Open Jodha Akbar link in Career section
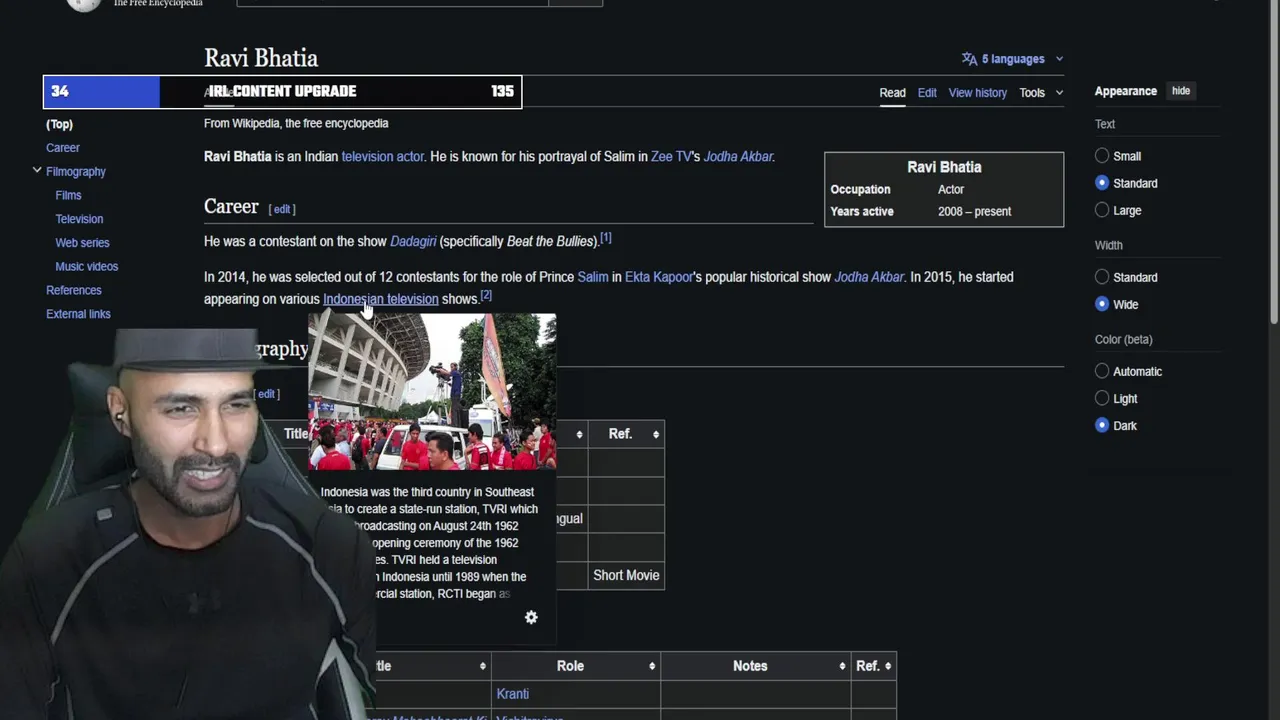Viewport: 1280px width, 720px height. (x=869, y=277)
